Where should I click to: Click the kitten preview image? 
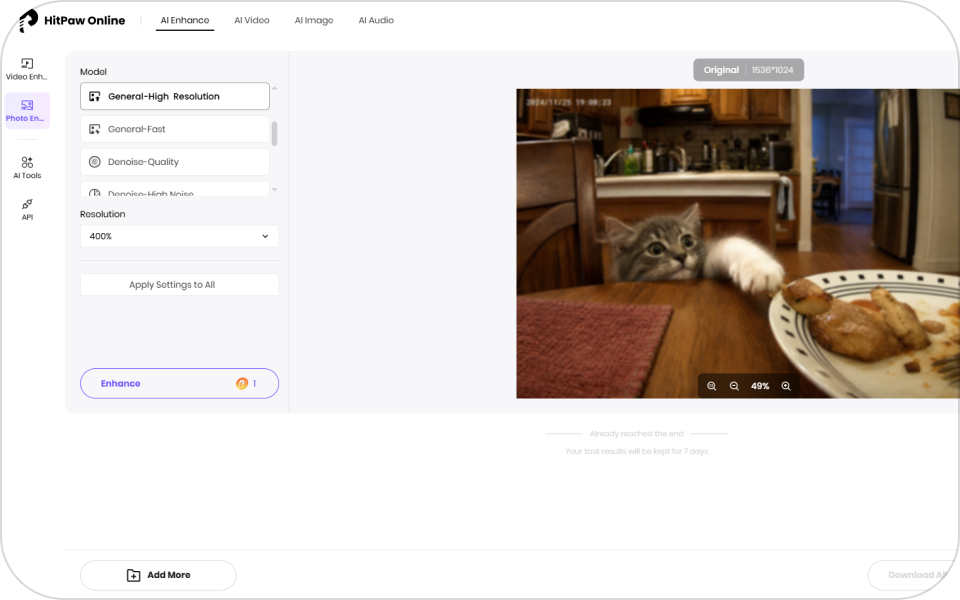tap(738, 244)
